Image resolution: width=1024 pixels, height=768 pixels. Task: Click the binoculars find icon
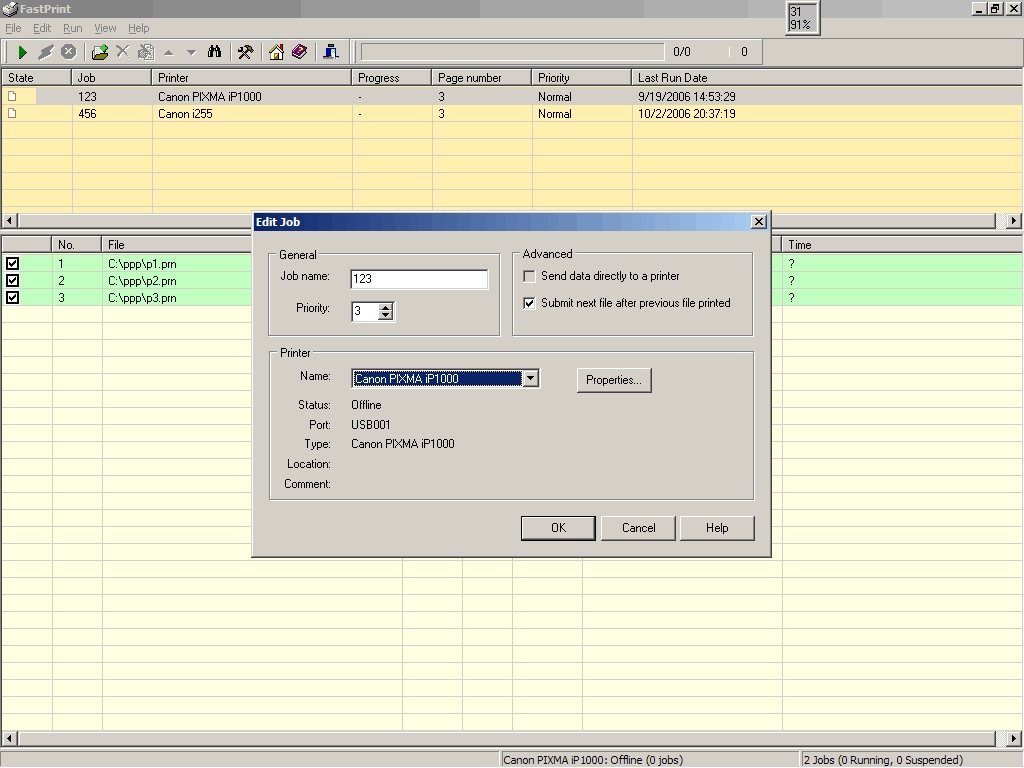(214, 52)
